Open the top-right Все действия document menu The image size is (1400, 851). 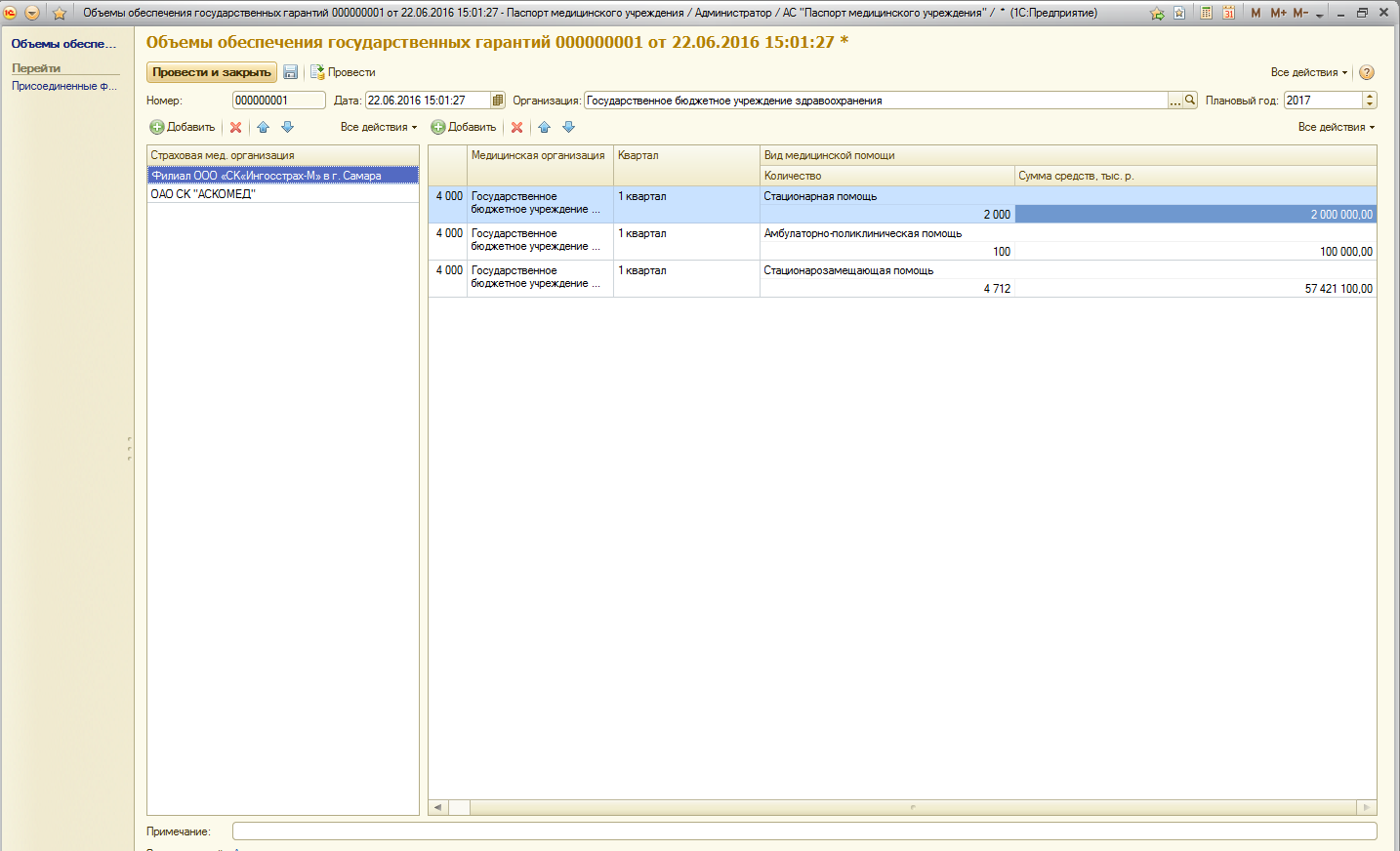1308,72
